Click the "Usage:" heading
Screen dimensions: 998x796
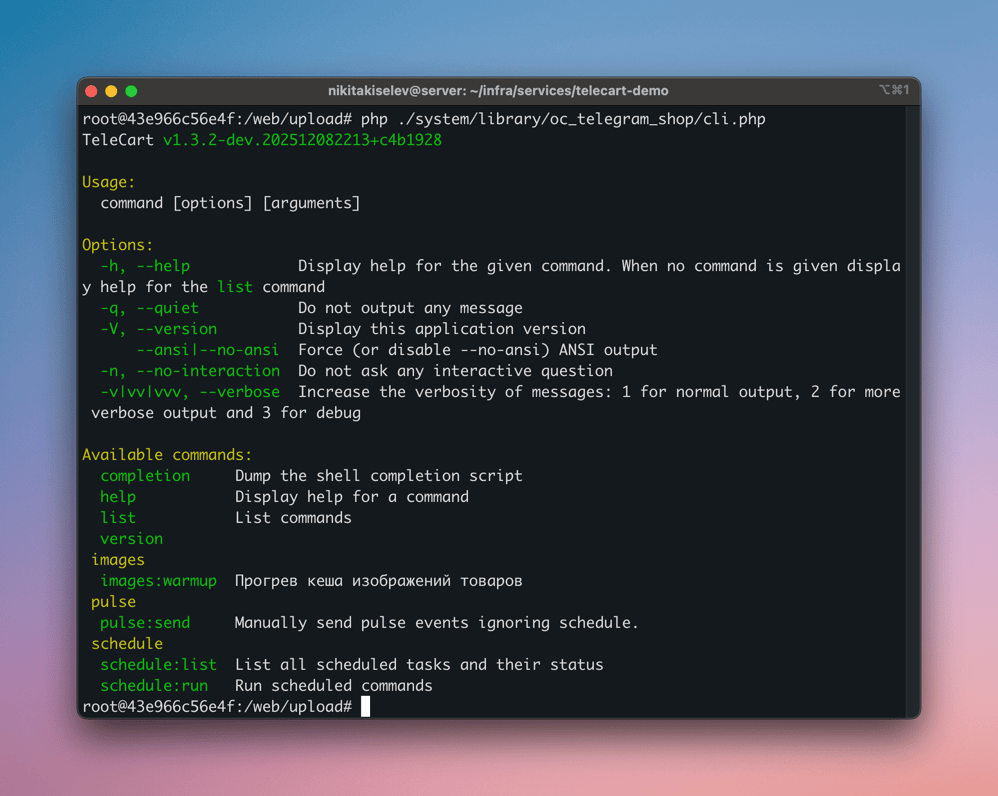[x=108, y=182]
